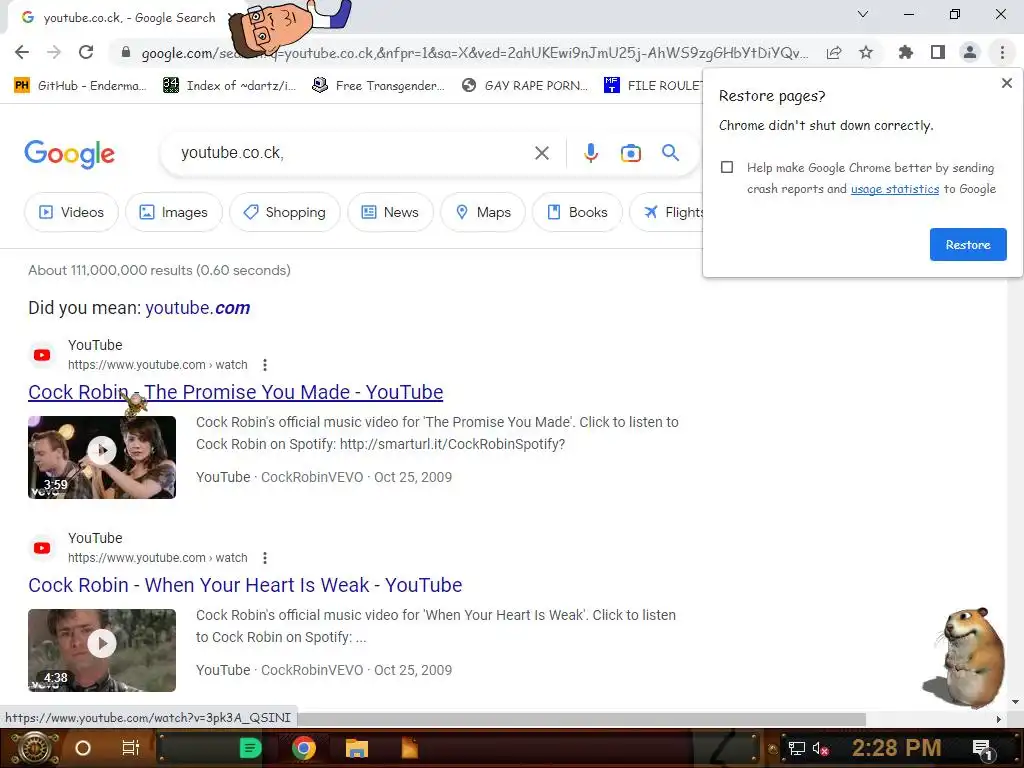Open the GitHub - Enderma... bookmark
This screenshot has width=1024, height=768.
coord(80,86)
